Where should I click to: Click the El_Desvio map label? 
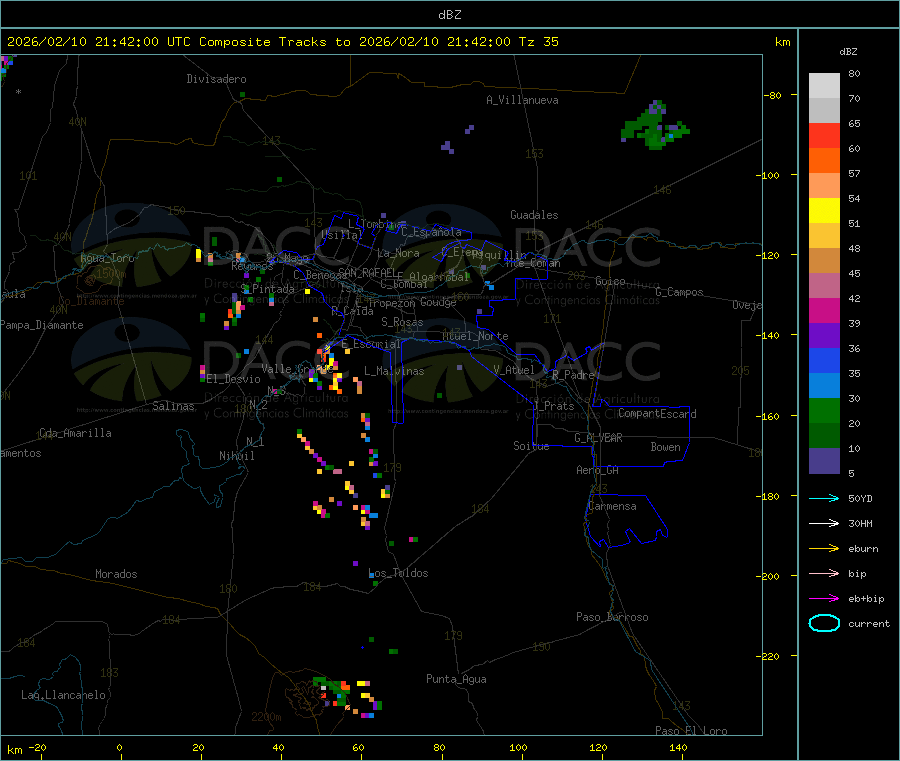(x=233, y=379)
